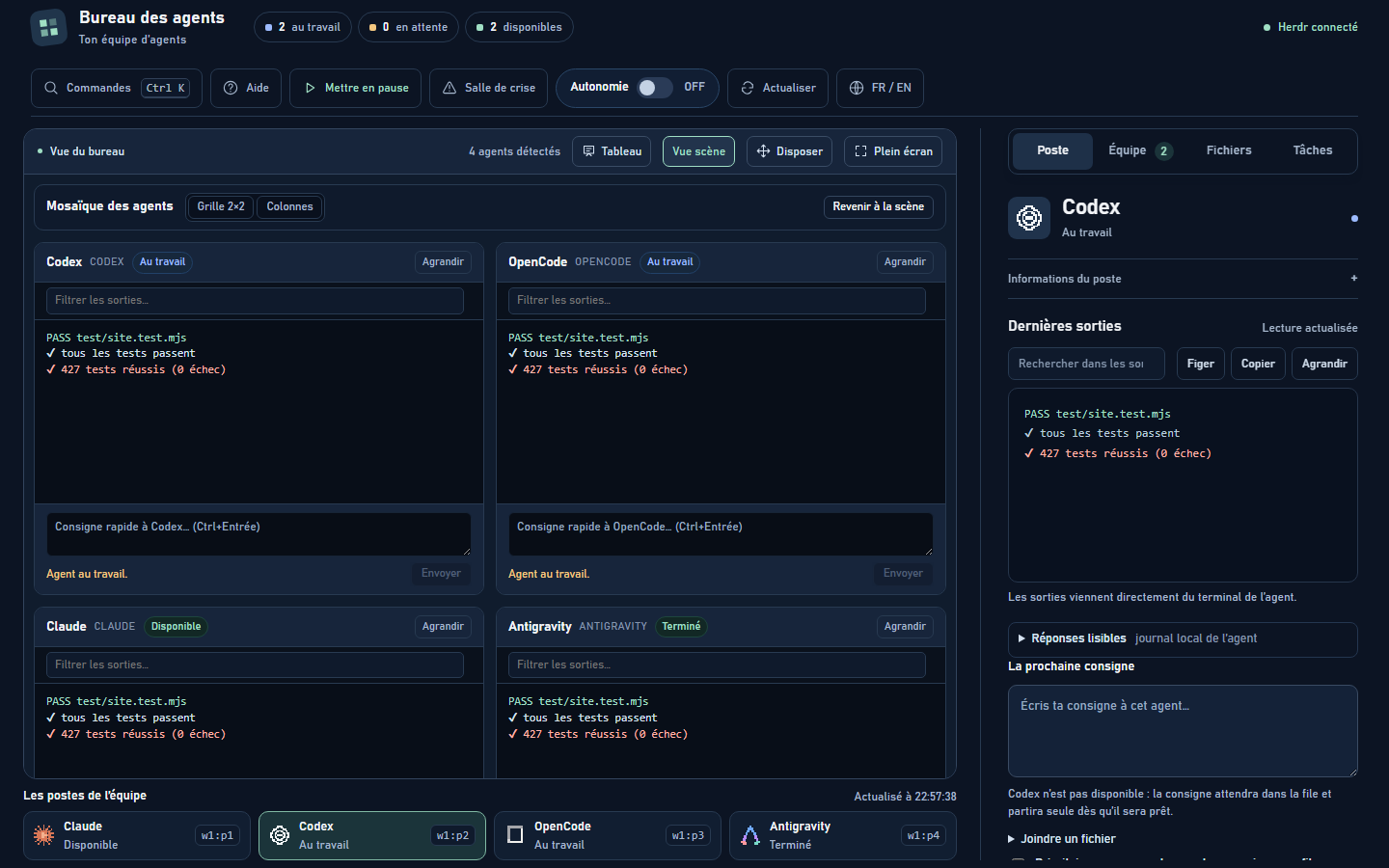This screenshot has width=1389, height=868.
Task: Switch language with FR / EN
Action: (x=880, y=88)
